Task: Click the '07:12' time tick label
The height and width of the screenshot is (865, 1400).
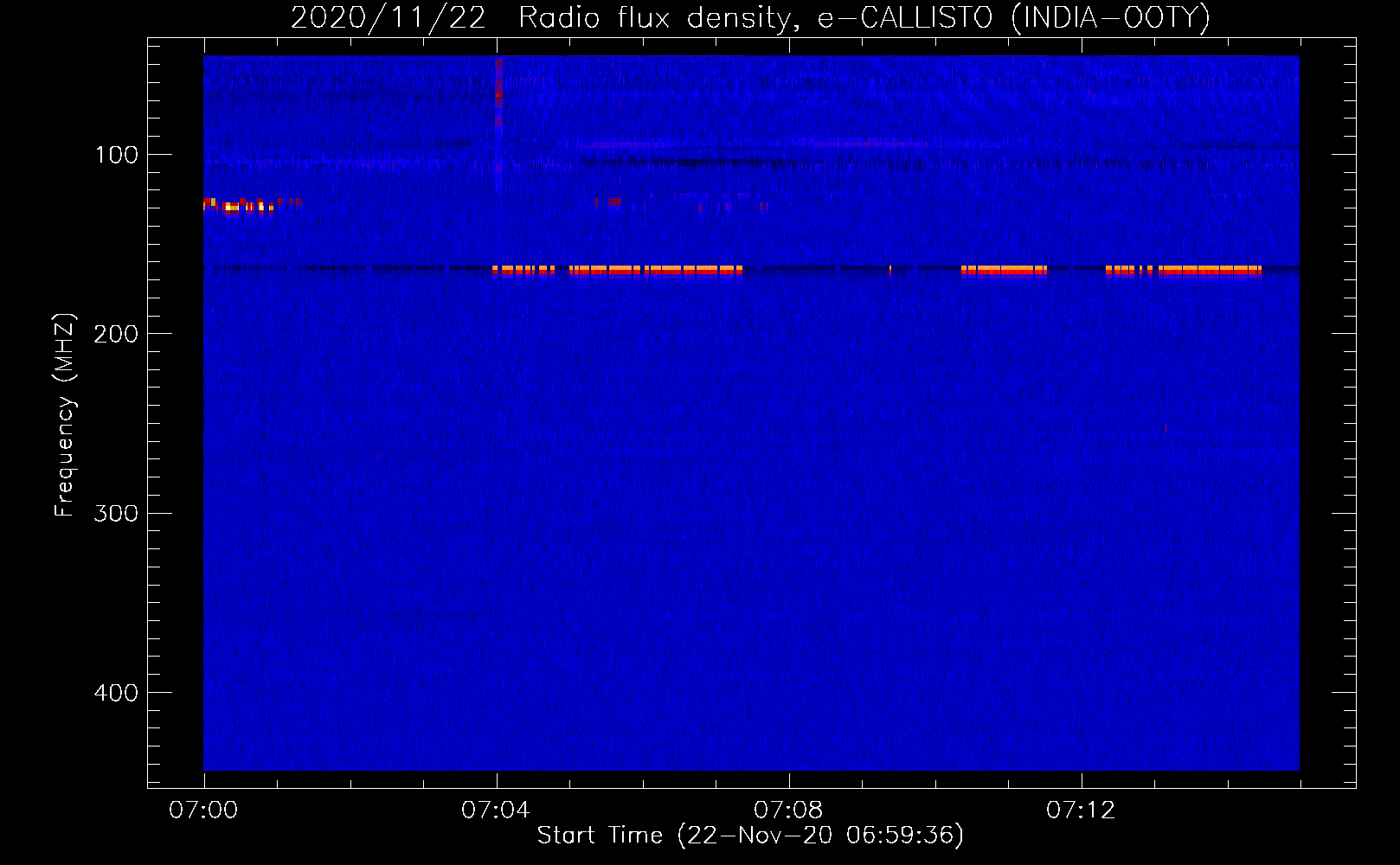Action: tap(1081, 811)
